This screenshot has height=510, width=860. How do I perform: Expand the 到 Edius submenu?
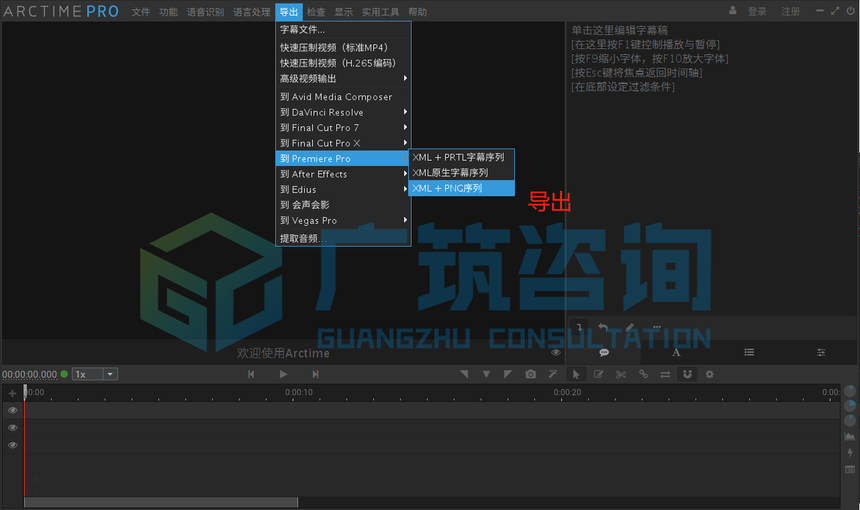click(343, 189)
